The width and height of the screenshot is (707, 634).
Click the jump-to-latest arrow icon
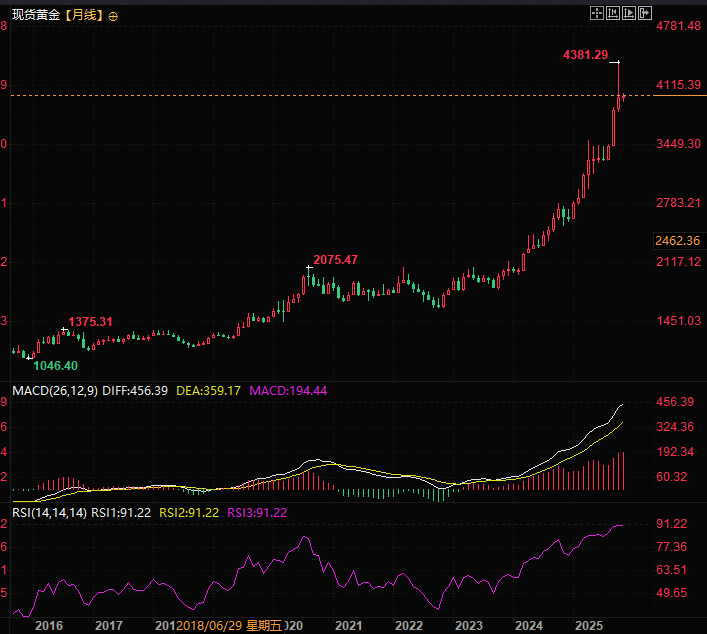[646, 13]
